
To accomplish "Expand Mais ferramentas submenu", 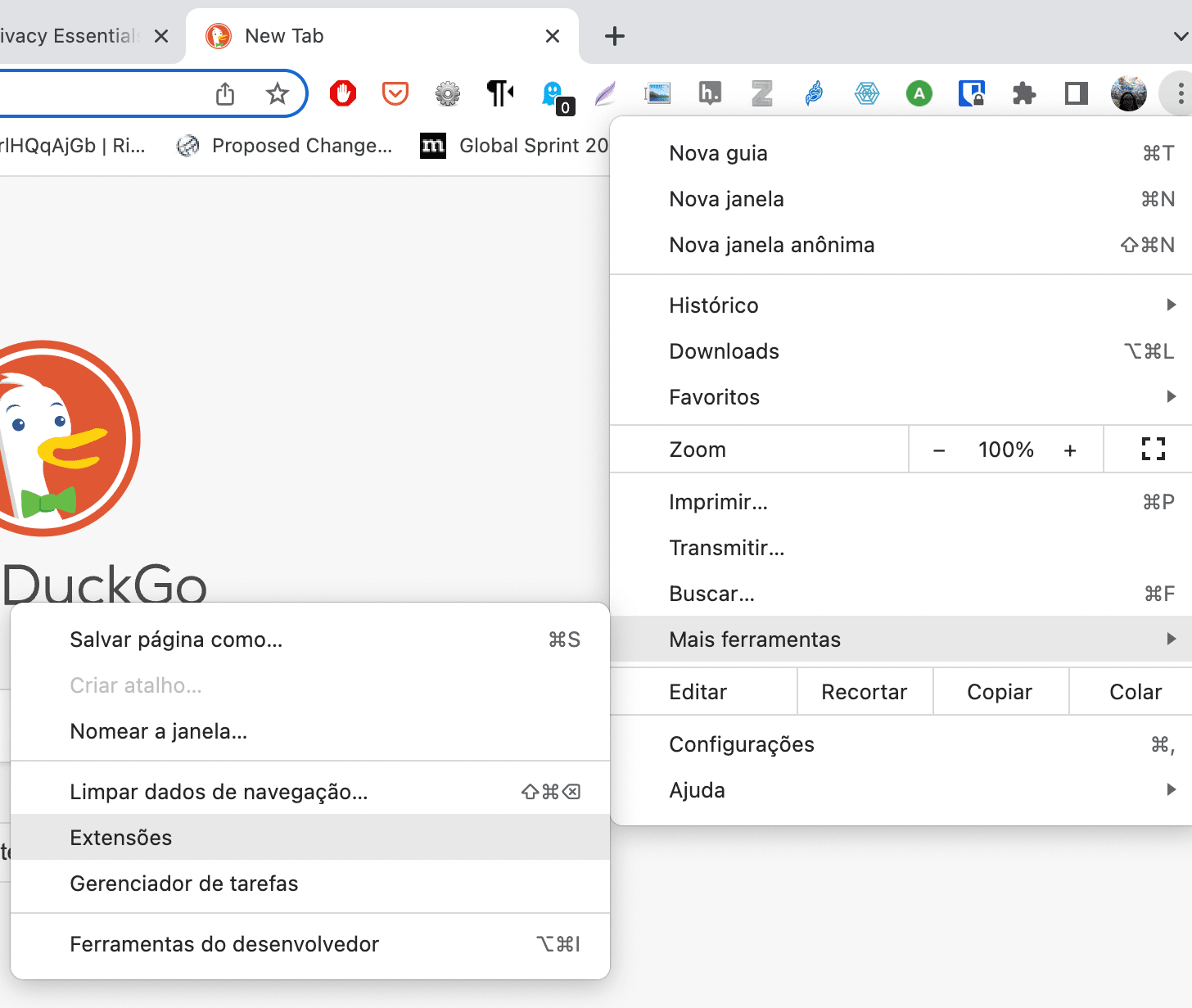I will (901, 640).
